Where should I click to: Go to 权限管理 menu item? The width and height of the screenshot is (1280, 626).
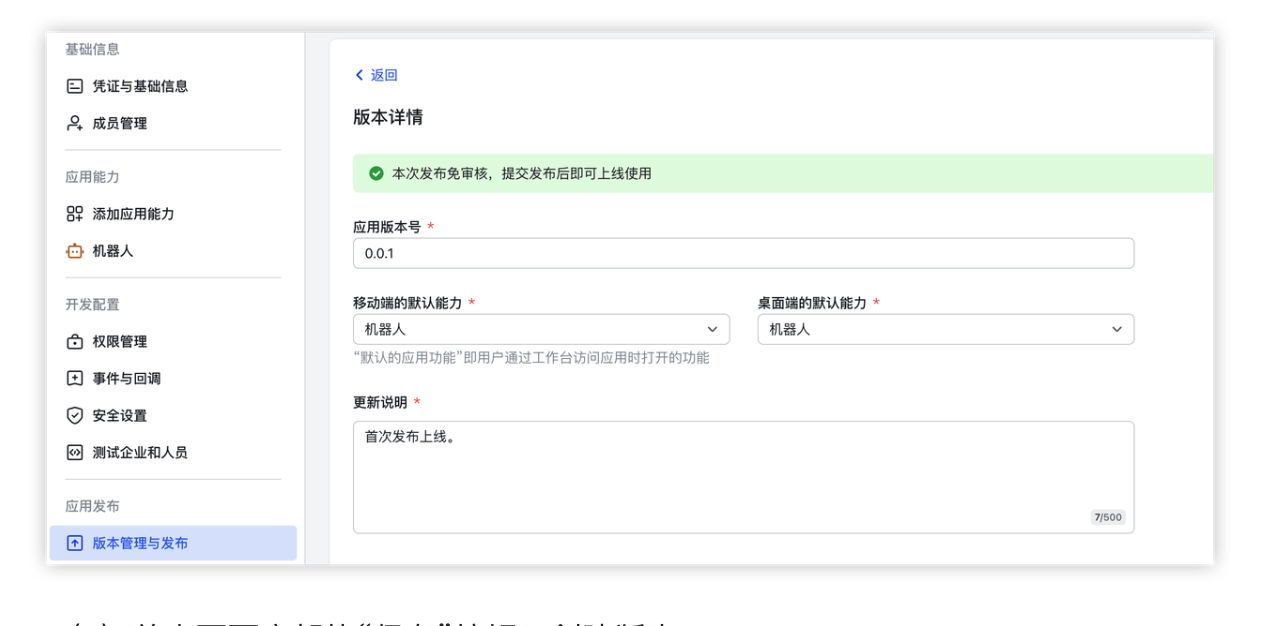pyautogui.click(x=120, y=342)
